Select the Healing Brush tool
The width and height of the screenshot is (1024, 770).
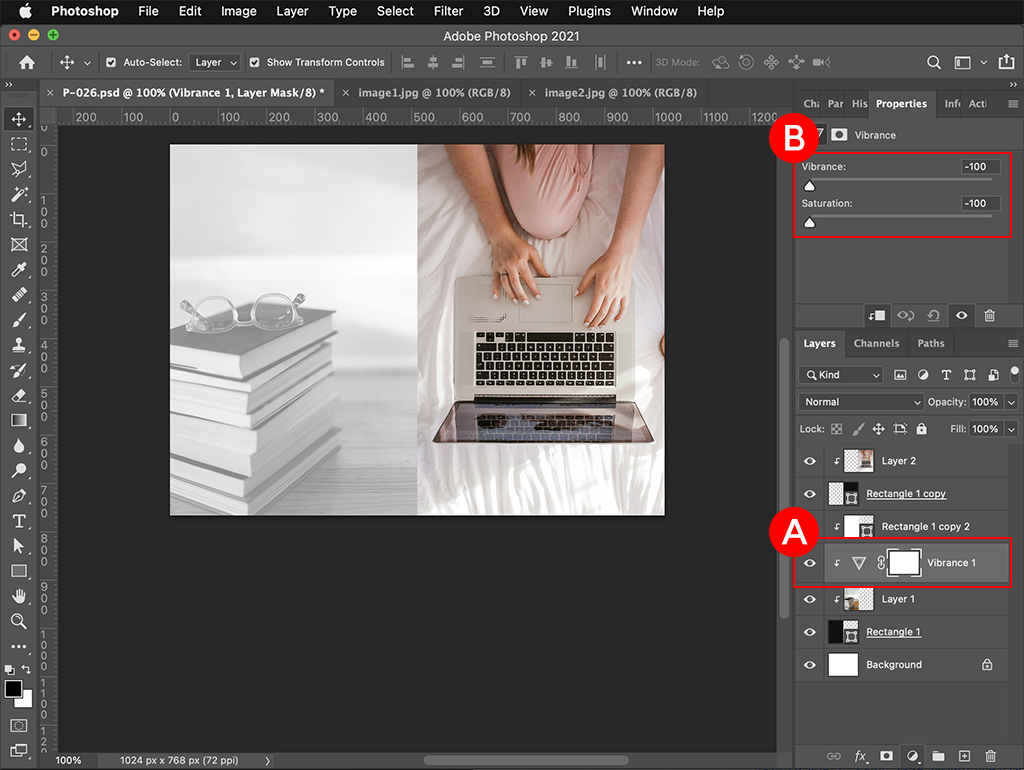pyautogui.click(x=19, y=295)
